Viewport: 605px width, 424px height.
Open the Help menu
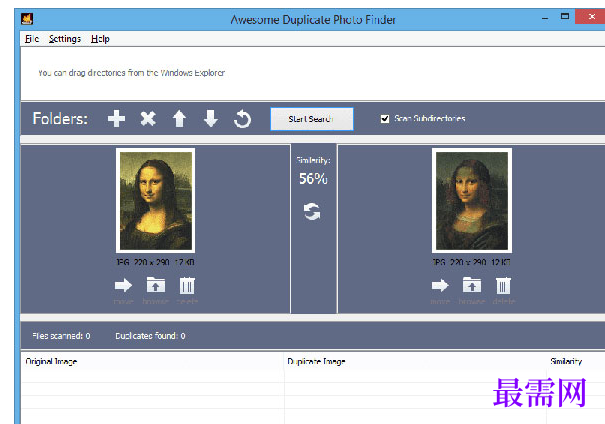point(100,39)
